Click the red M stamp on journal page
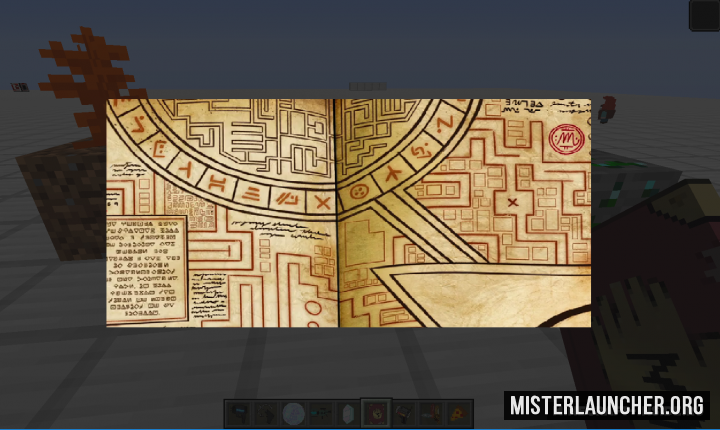Viewport: 720px width, 430px height. coord(567,139)
